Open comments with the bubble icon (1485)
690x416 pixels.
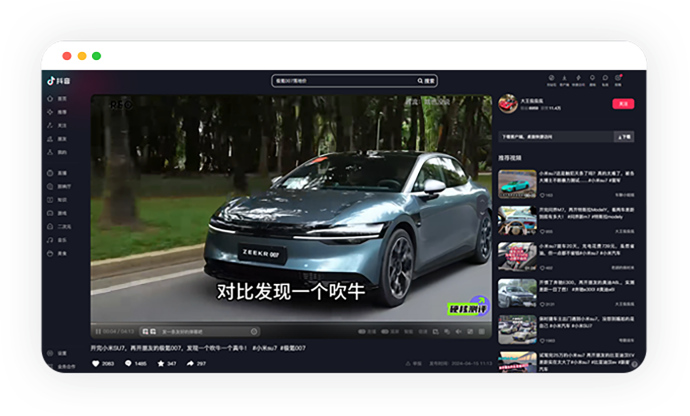coord(128,364)
